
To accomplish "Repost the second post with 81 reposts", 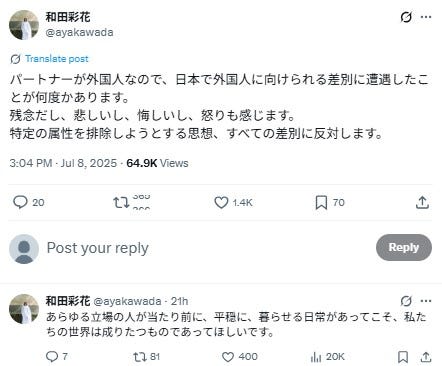I will (x=139, y=357).
